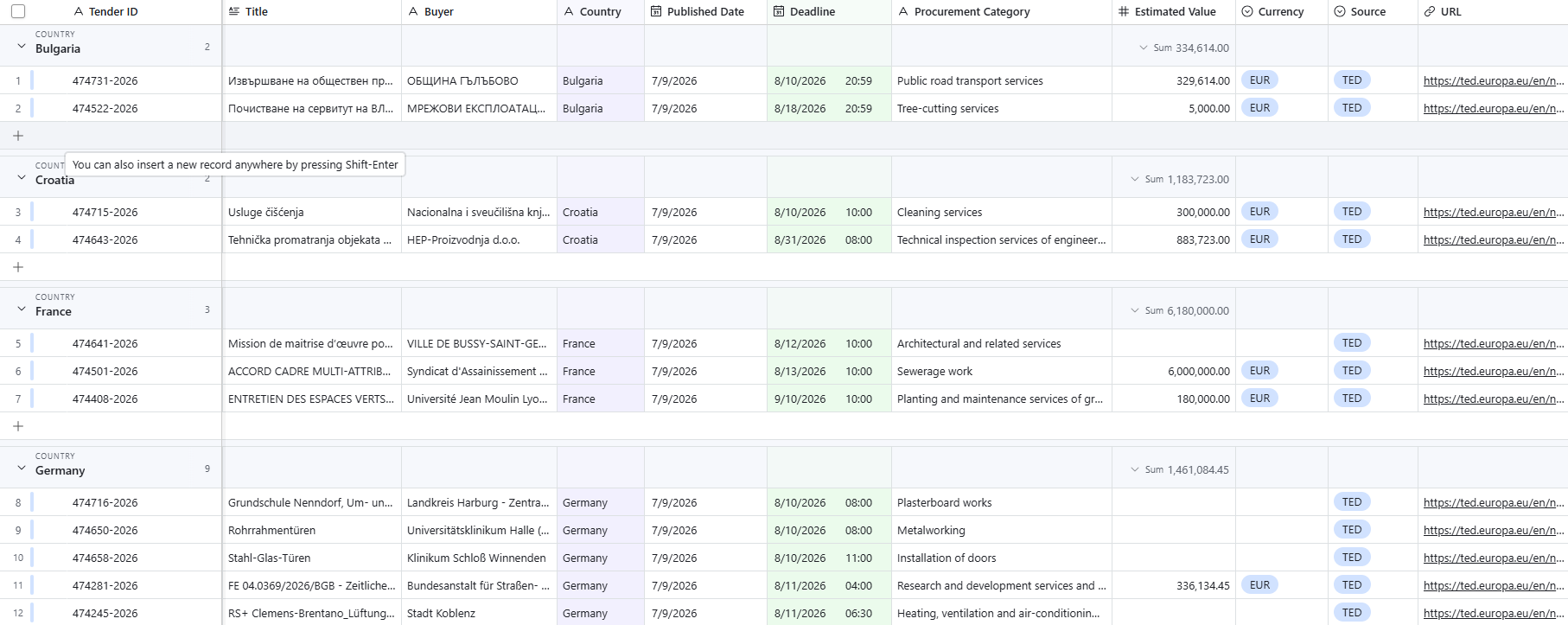Select buyer cell 'HEP-Proizvodnja d.o.o.'
The image size is (1568, 625).
click(x=480, y=239)
